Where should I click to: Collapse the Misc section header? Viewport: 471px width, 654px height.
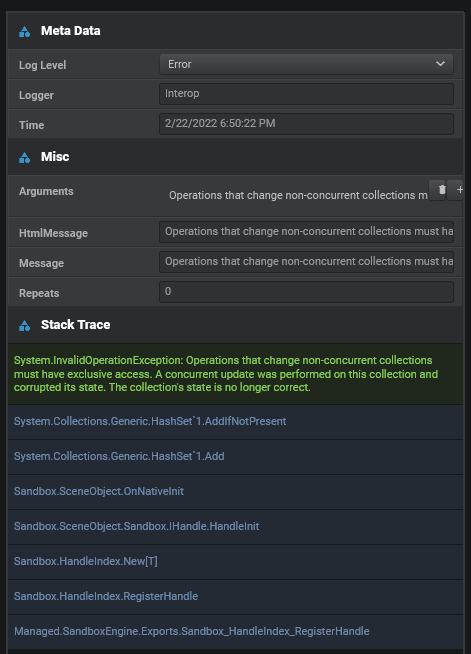point(235,157)
